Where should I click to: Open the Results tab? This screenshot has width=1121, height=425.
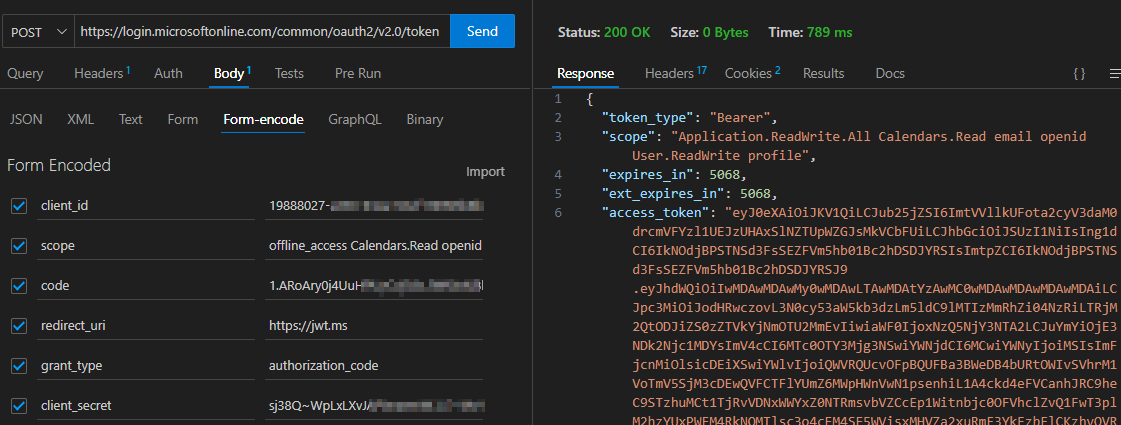(x=824, y=73)
